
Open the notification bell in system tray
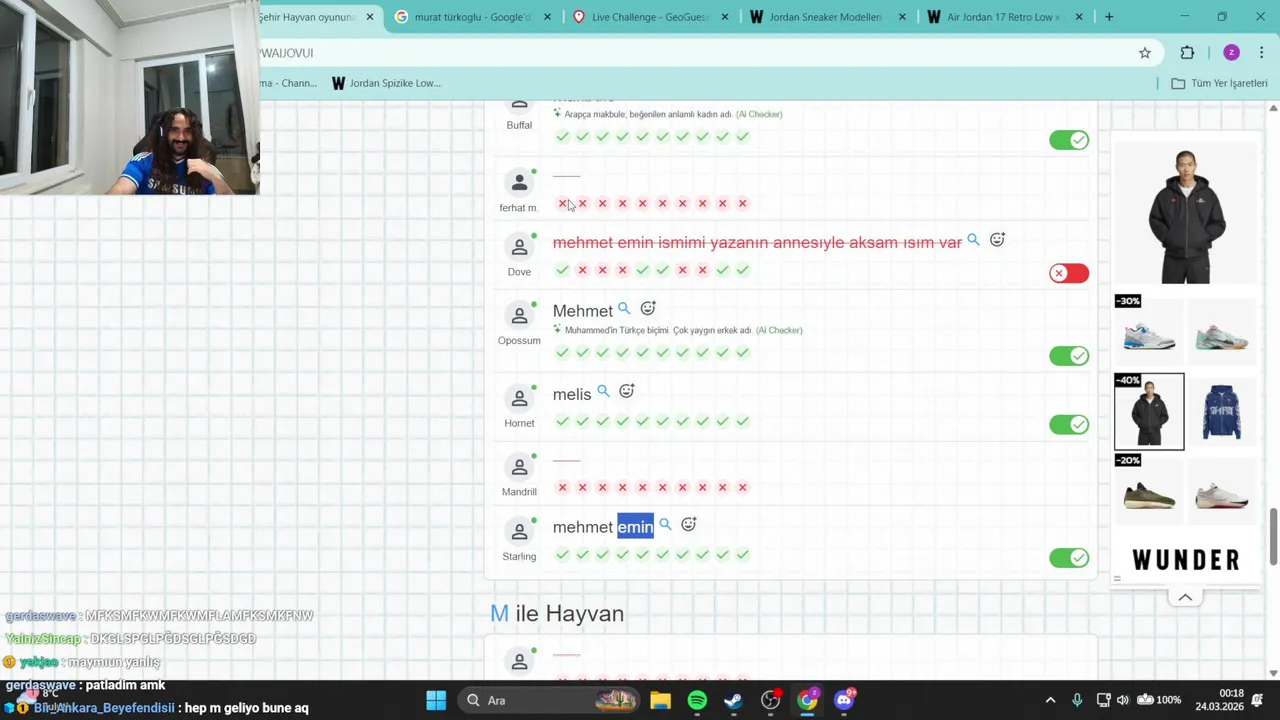1258,700
